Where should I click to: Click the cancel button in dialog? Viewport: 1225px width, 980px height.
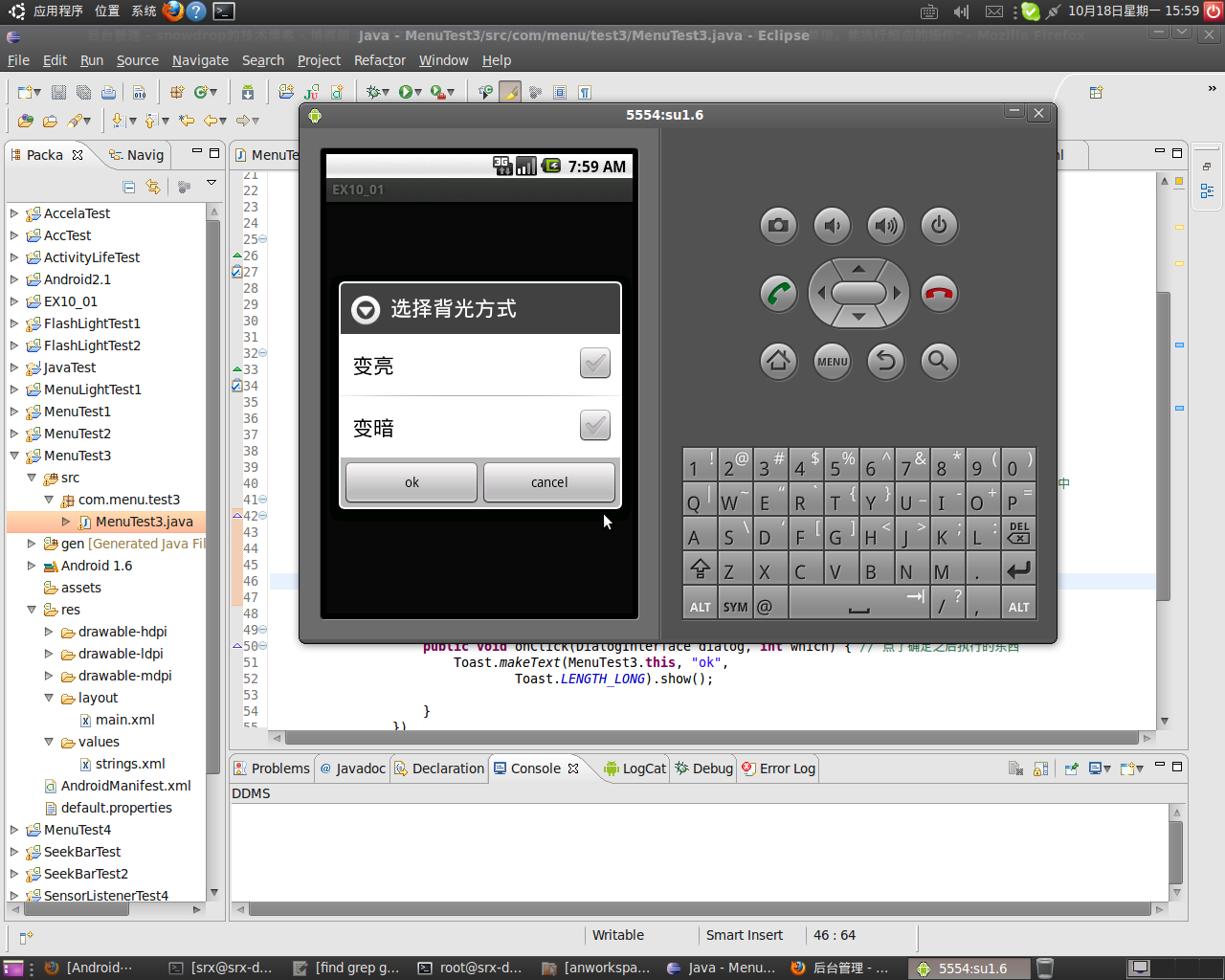coord(549,482)
